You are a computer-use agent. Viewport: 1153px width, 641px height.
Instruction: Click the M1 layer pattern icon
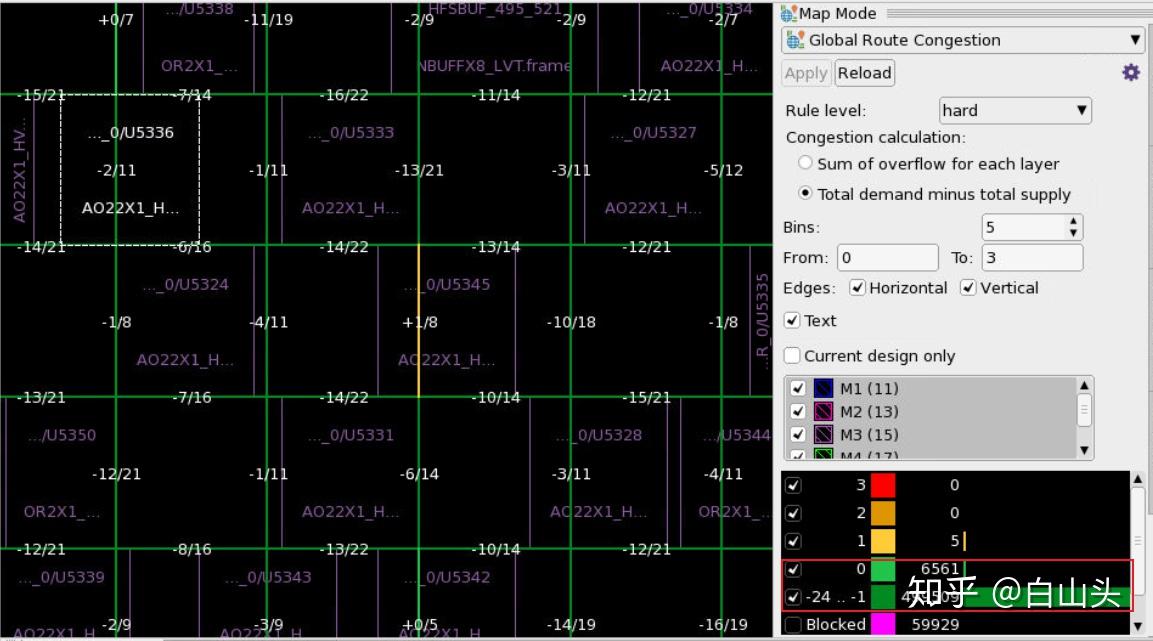click(824, 388)
